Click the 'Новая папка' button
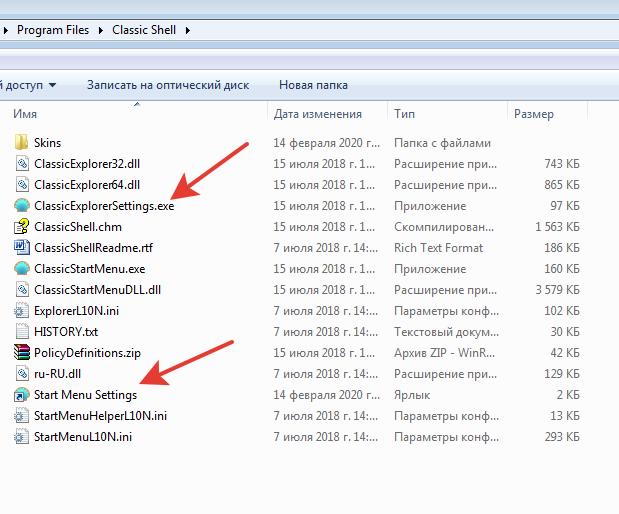The image size is (619, 514). pos(313,85)
